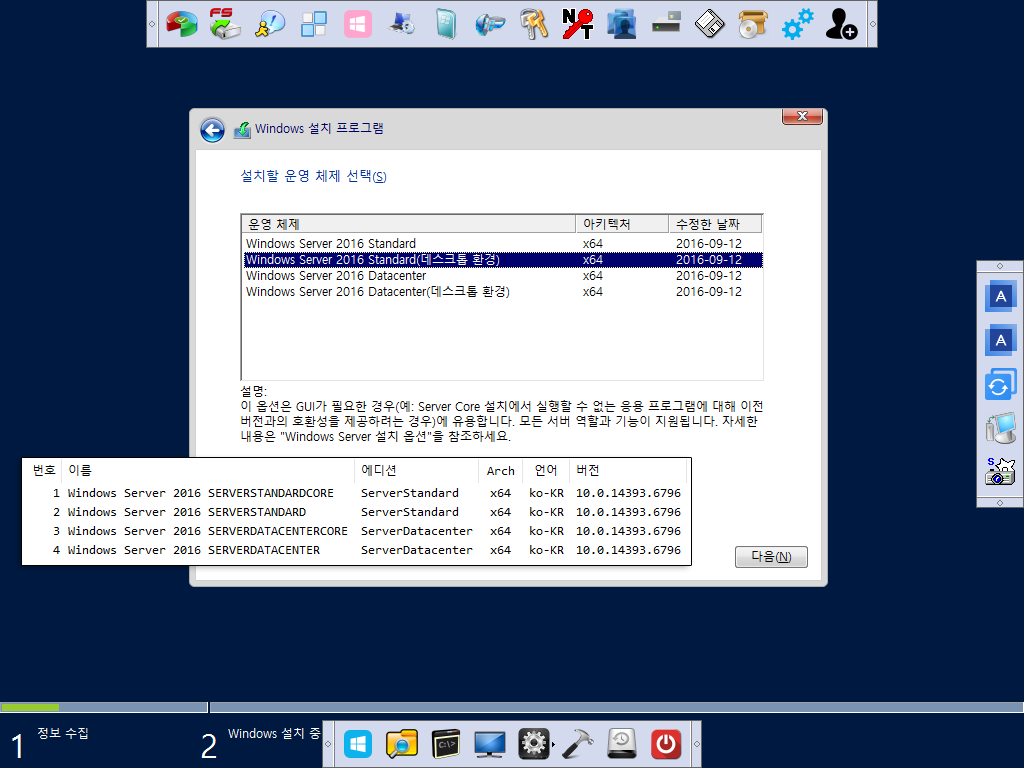The height and width of the screenshot is (768, 1024).
Task: Open the backup drive with clock icon
Action: [x=622, y=744]
